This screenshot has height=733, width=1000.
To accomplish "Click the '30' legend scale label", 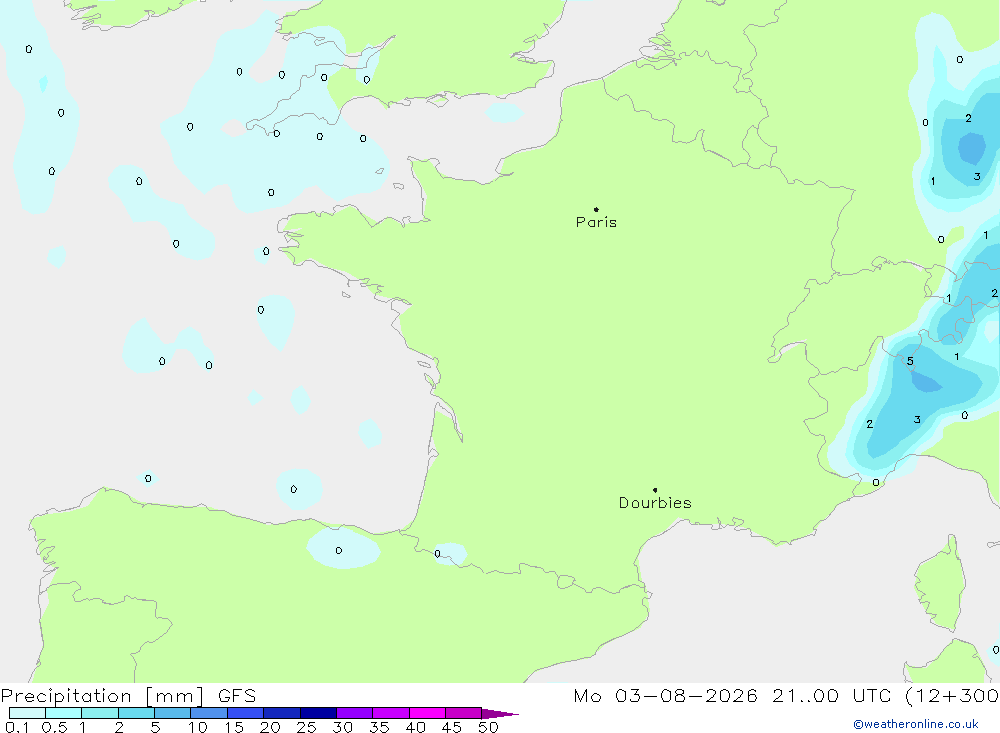I will pyautogui.click(x=343, y=727).
